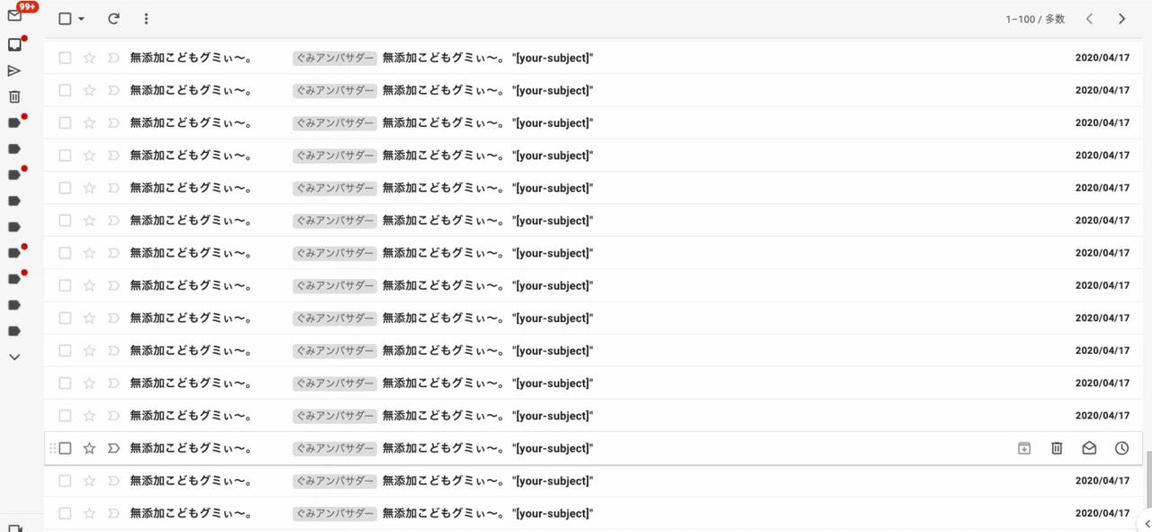The height and width of the screenshot is (532, 1152).
Task: Expand more labels chevron in sidebar
Action: (14, 357)
